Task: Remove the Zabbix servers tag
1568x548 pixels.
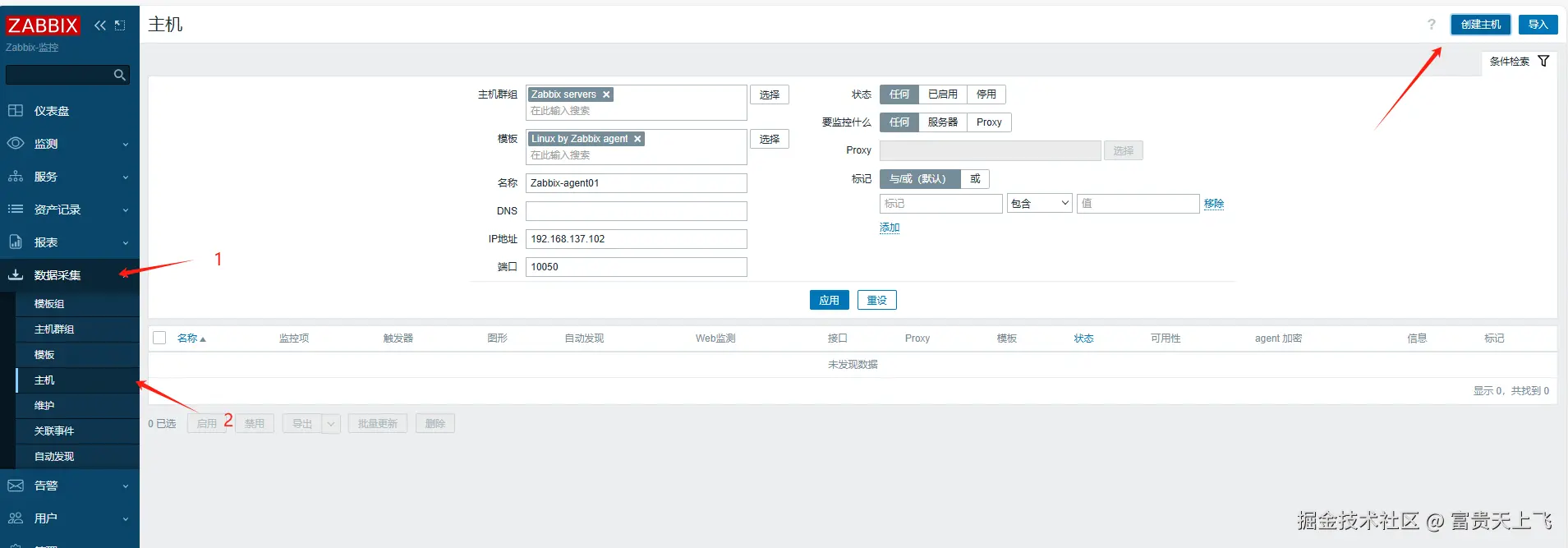Action: pos(606,94)
